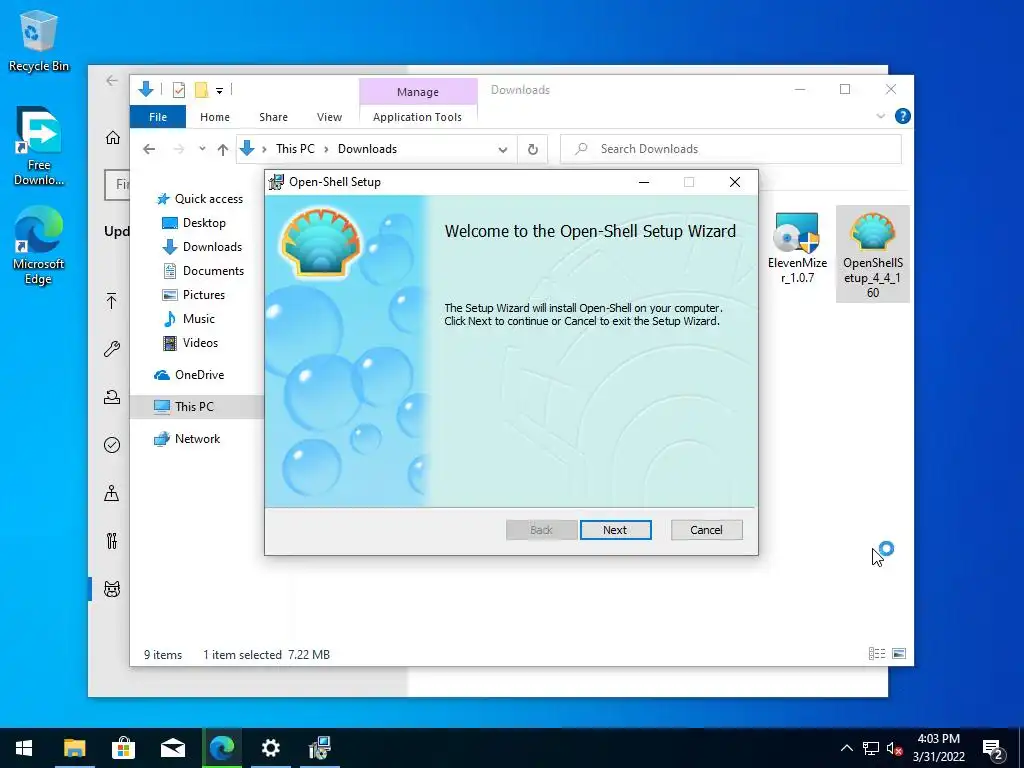Image resolution: width=1024 pixels, height=768 pixels.
Task: Select the Application Tools tab
Action: click(417, 117)
